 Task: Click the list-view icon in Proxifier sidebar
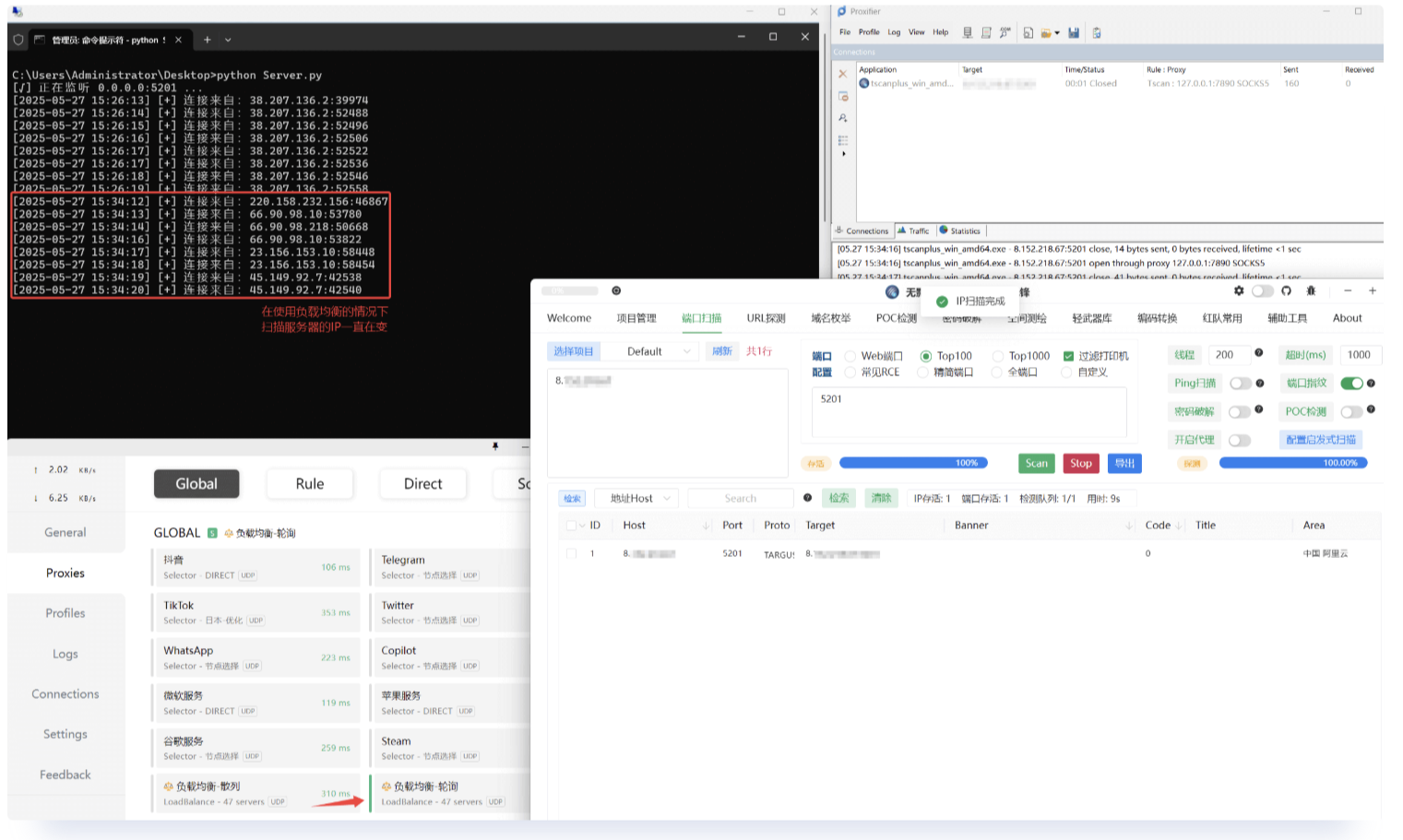click(843, 140)
